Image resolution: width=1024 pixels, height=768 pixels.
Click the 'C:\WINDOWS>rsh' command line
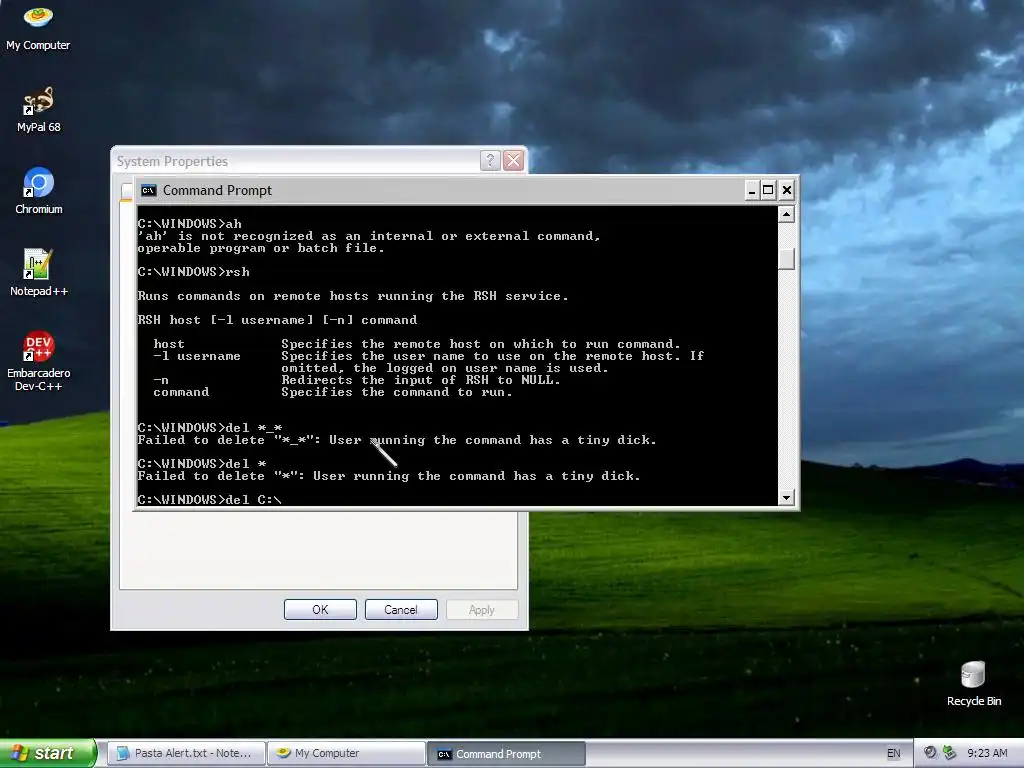pyautogui.click(x=193, y=272)
